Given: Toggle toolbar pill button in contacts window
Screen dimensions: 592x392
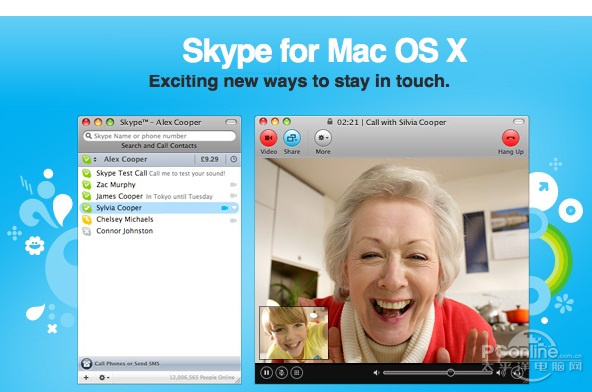Looking at the screenshot, I should tap(231, 122).
